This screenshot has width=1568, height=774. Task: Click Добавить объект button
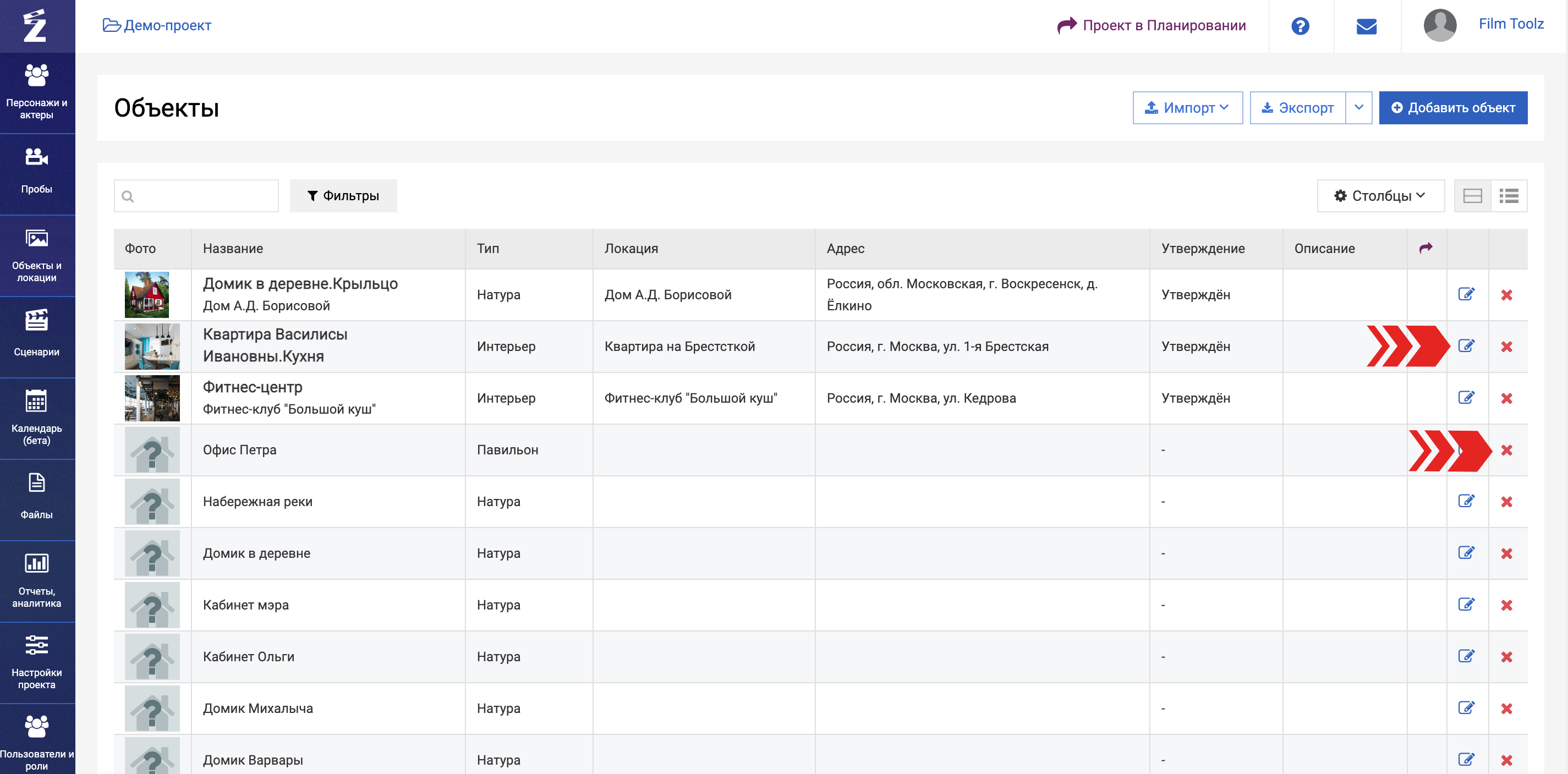point(1453,108)
